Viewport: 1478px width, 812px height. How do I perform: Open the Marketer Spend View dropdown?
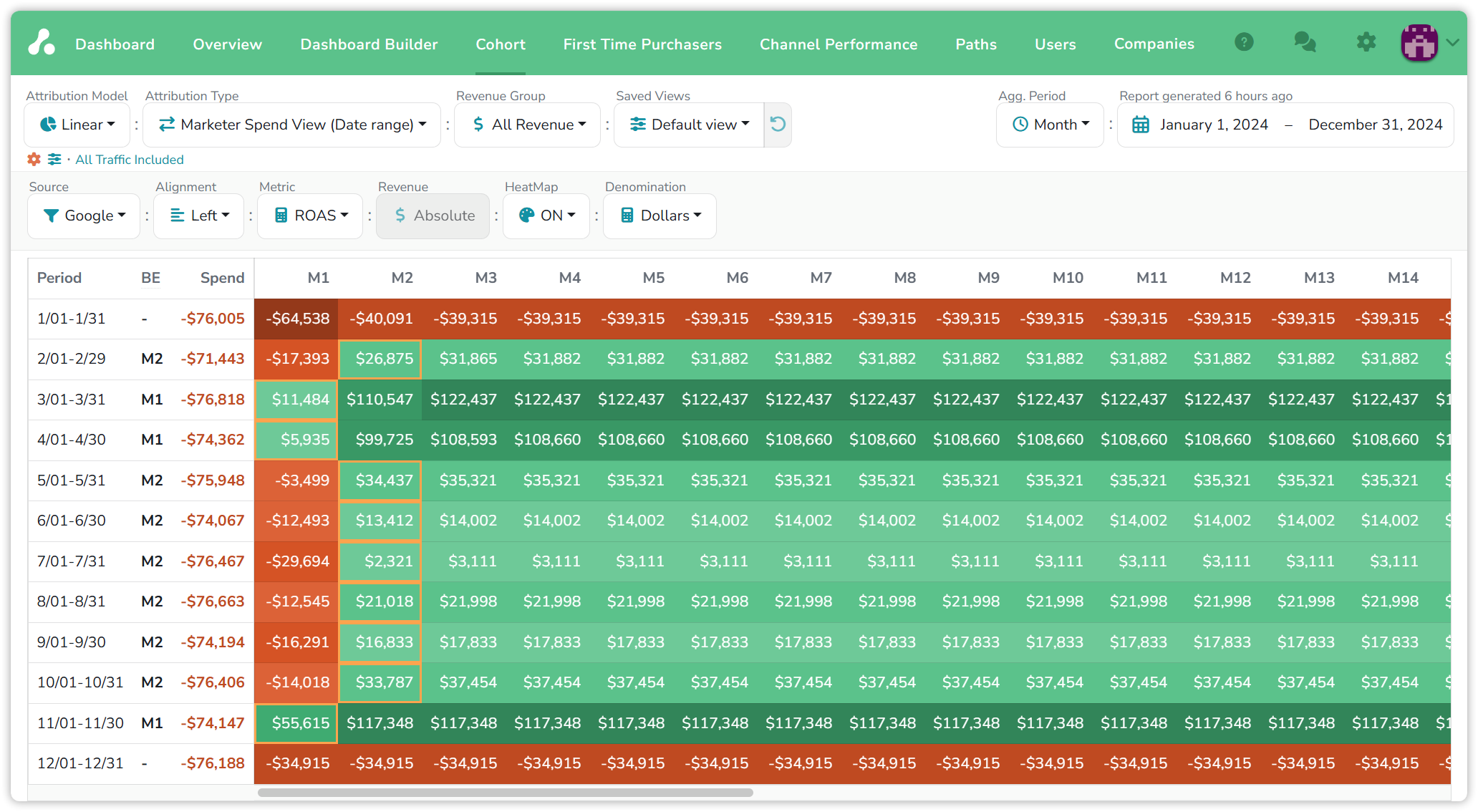click(x=292, y=125)
